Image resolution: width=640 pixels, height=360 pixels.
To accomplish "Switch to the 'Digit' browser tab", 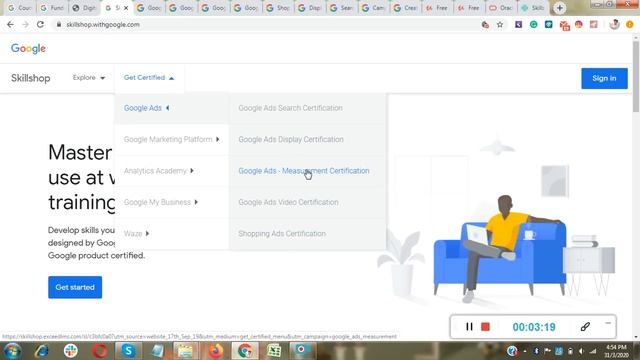I will [84, 8].
